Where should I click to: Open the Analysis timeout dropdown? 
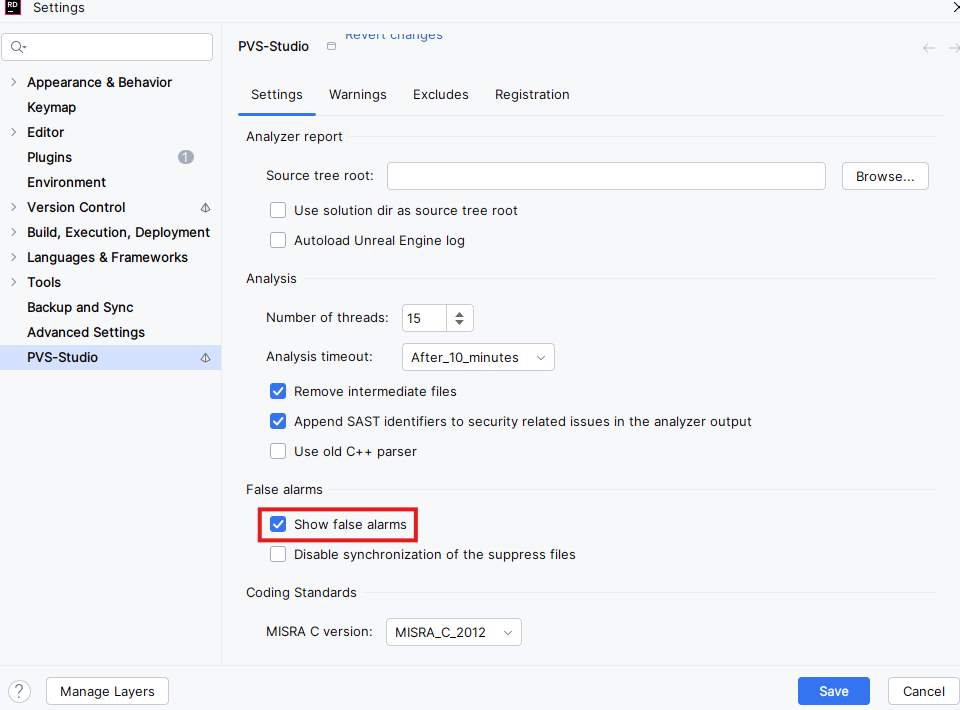[x=478, y=357]
